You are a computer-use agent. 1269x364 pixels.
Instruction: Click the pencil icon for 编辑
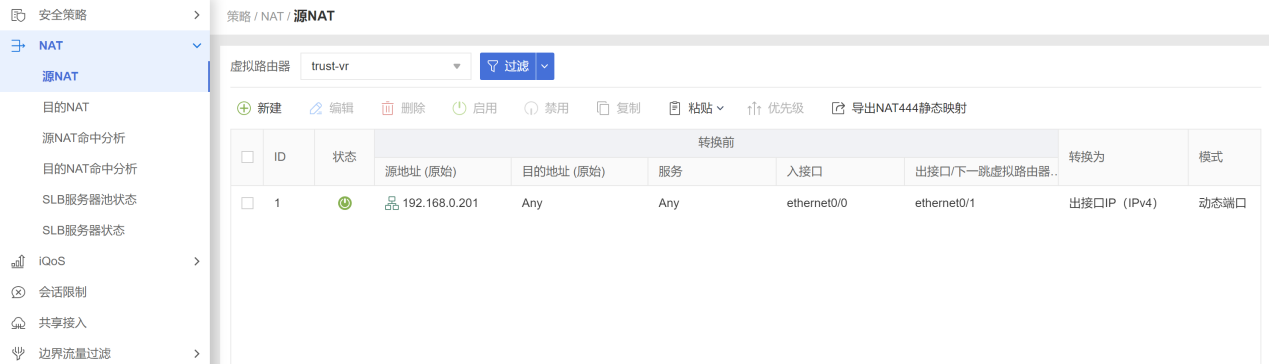[x=316, y=108]
